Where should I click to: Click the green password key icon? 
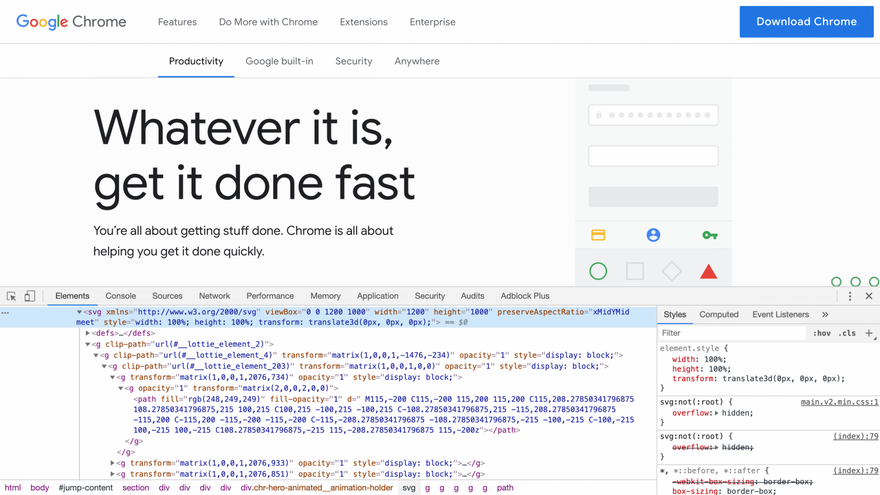pyautogui.click(x=710, y=235)
